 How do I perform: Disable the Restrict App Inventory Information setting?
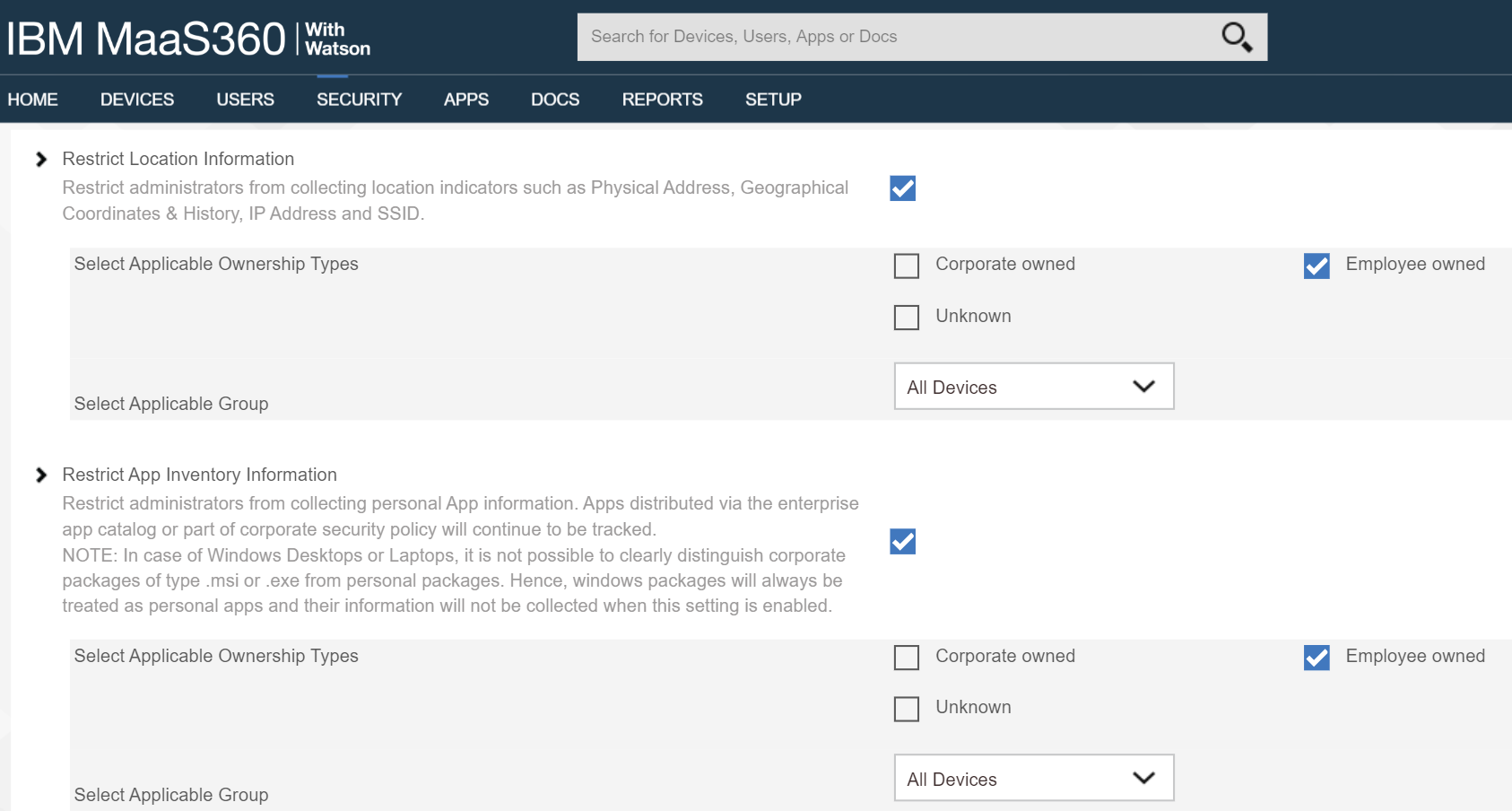(902, 542)
